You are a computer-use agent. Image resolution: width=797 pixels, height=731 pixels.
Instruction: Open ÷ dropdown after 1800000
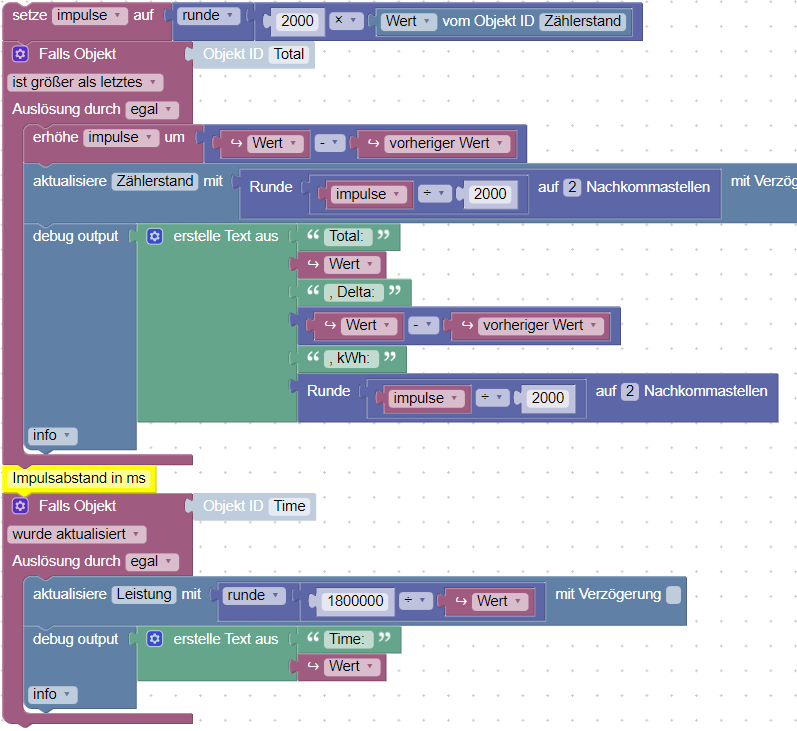(415, 601)
